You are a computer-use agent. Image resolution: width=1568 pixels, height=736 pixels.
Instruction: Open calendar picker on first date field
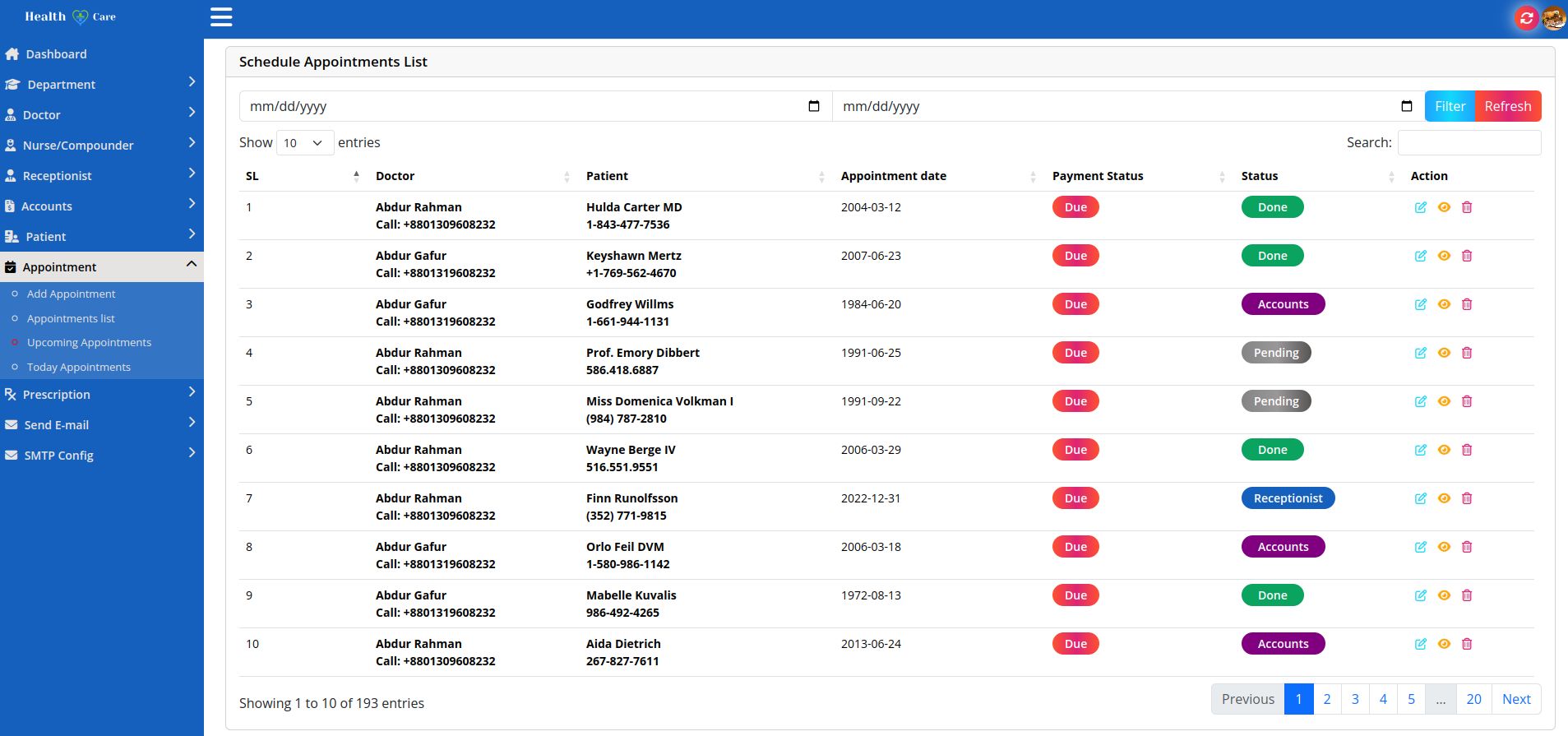pos(814,106)
